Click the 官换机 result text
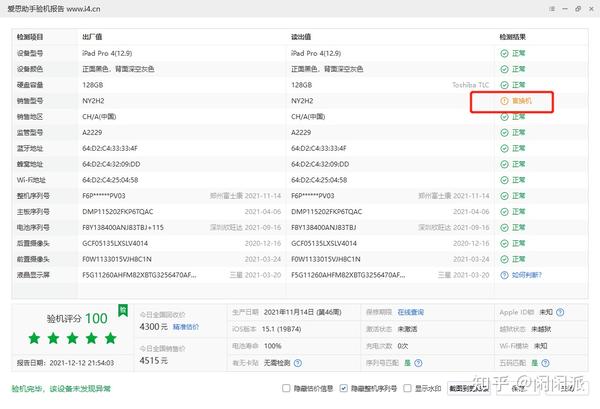Image resolution: width=600 pixels, height=409 pixels. [522, 101]
